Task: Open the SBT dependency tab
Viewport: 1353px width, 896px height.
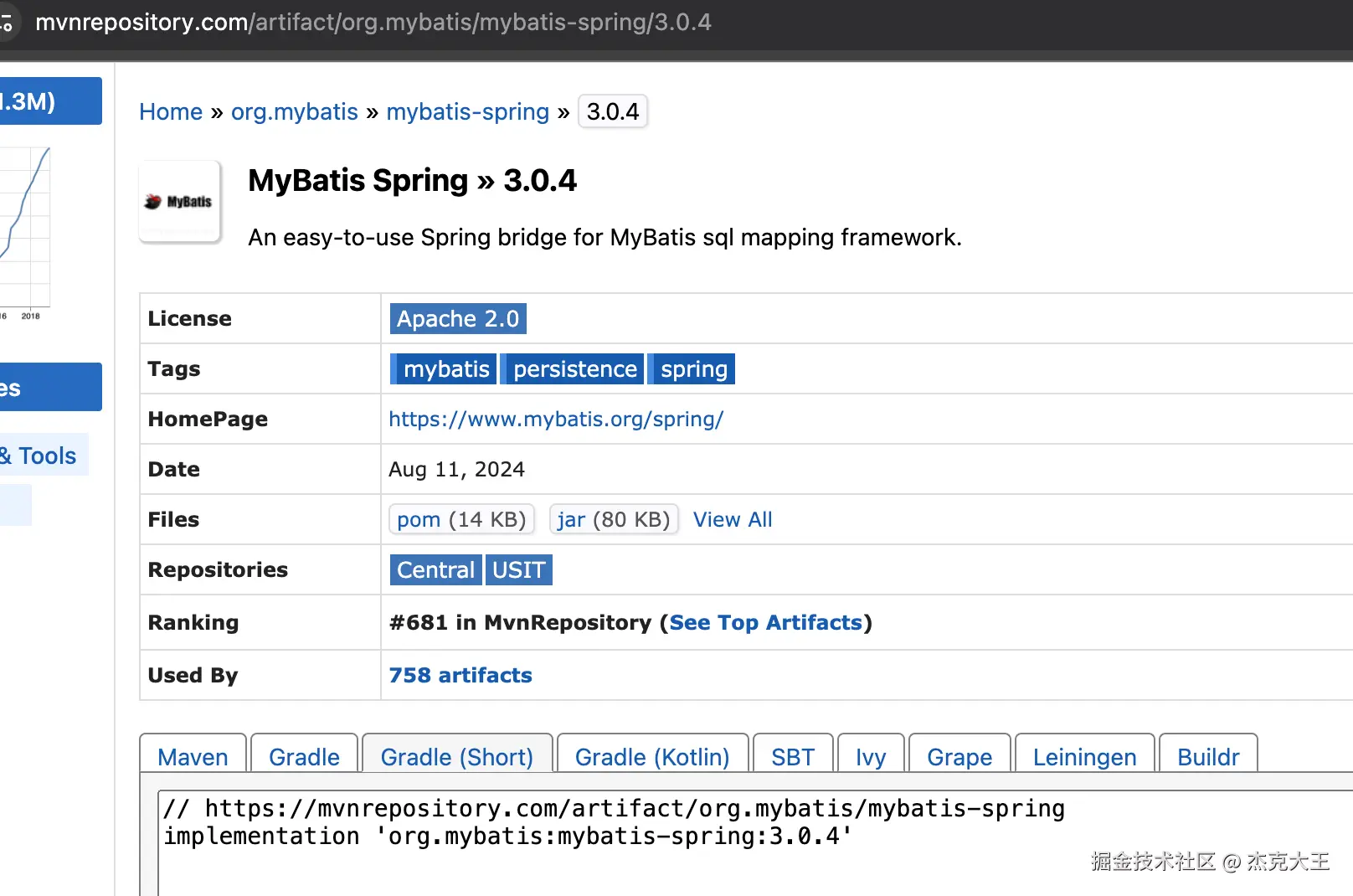Action: (x=792, y=757)
